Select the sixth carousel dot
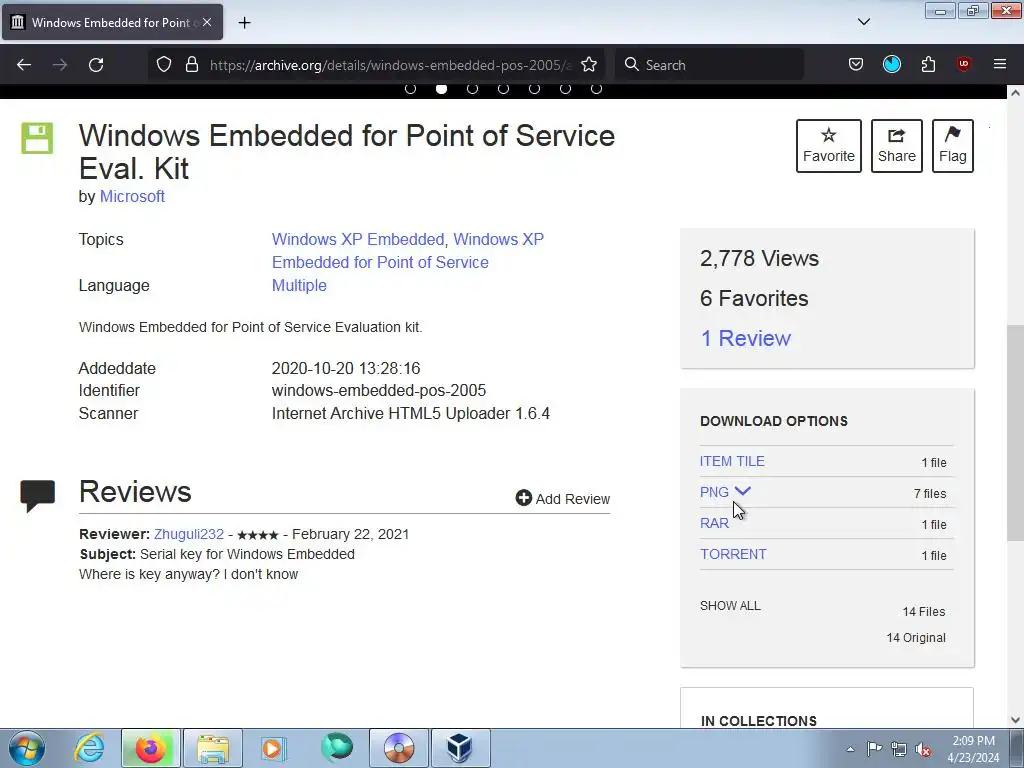The image size is (1024, 768). (566, 89)
